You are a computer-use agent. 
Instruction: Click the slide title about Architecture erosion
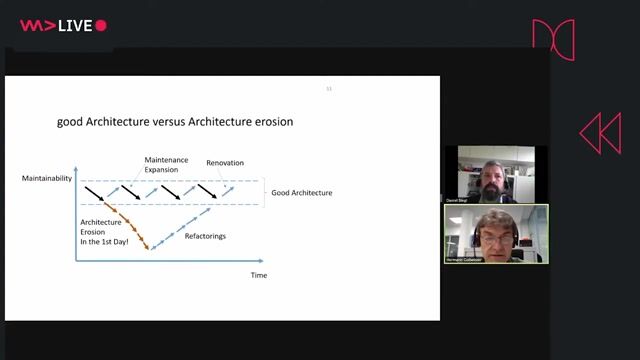tap(175, 122)
